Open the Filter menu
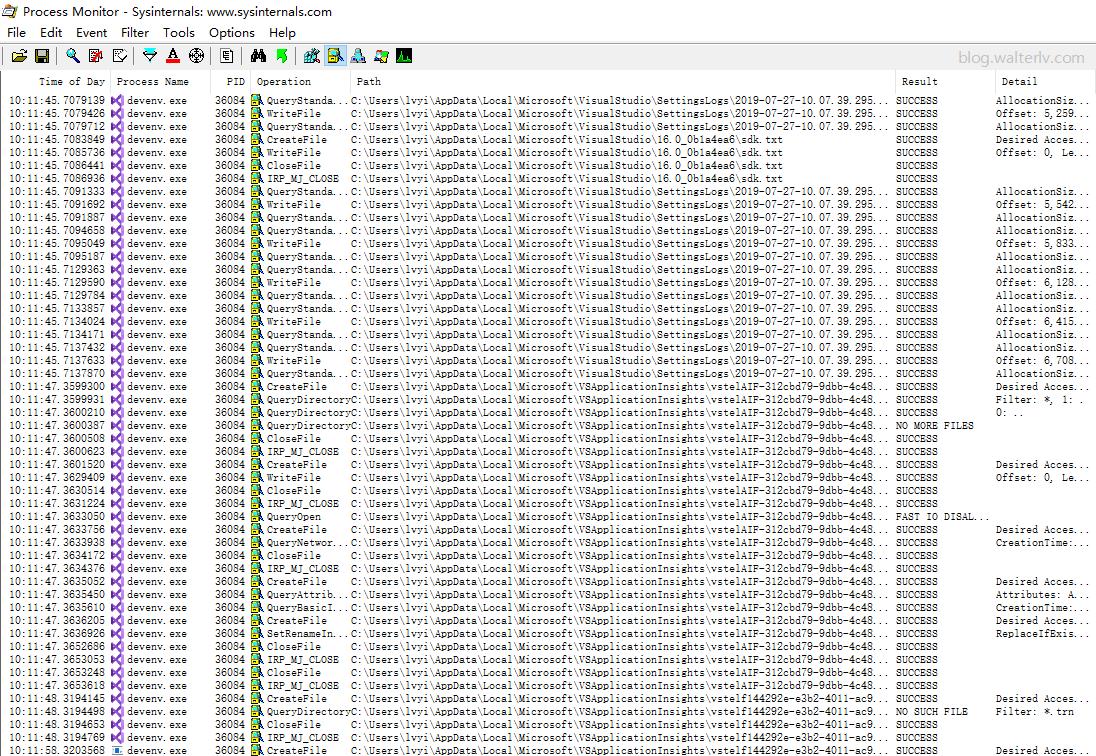 click(135, 33)
